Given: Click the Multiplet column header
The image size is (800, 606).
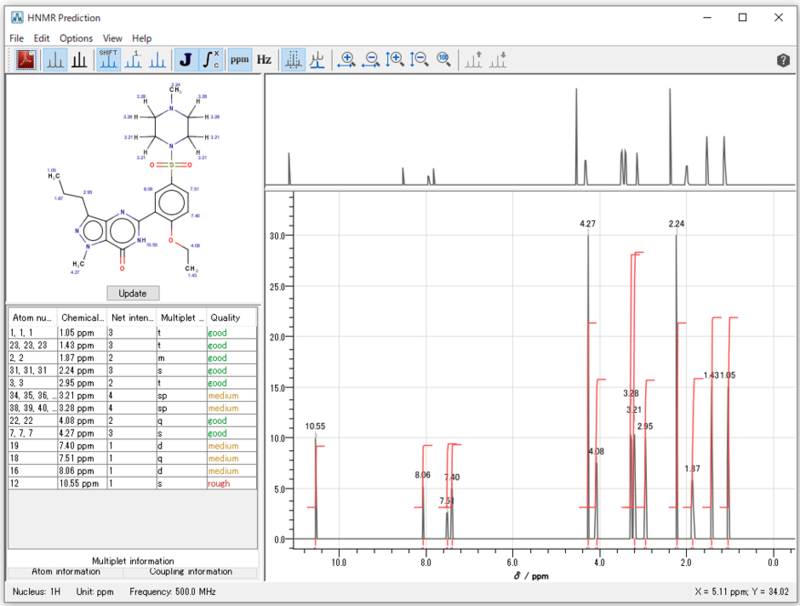Looking at the screenshot, I should [x=182, y=317].
